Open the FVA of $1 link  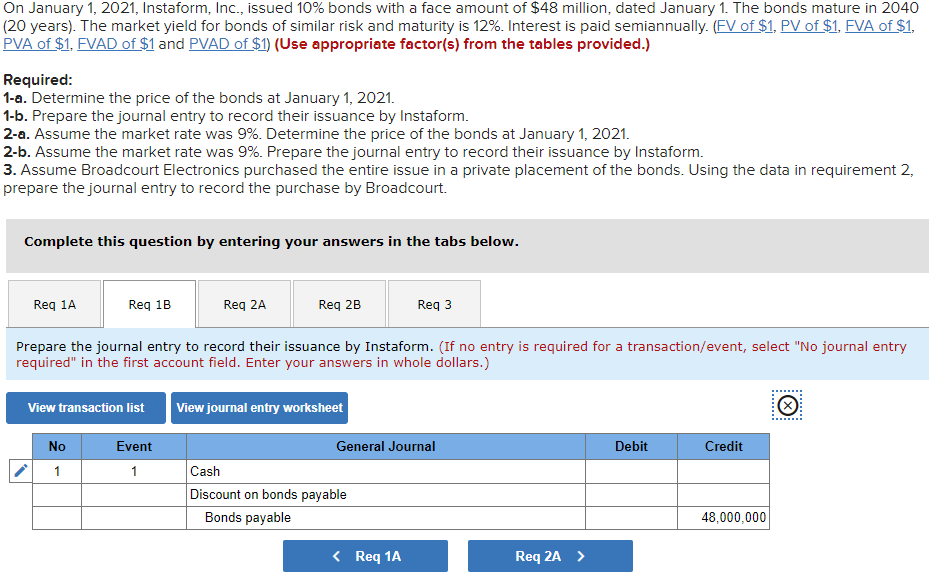click(878, 26)
